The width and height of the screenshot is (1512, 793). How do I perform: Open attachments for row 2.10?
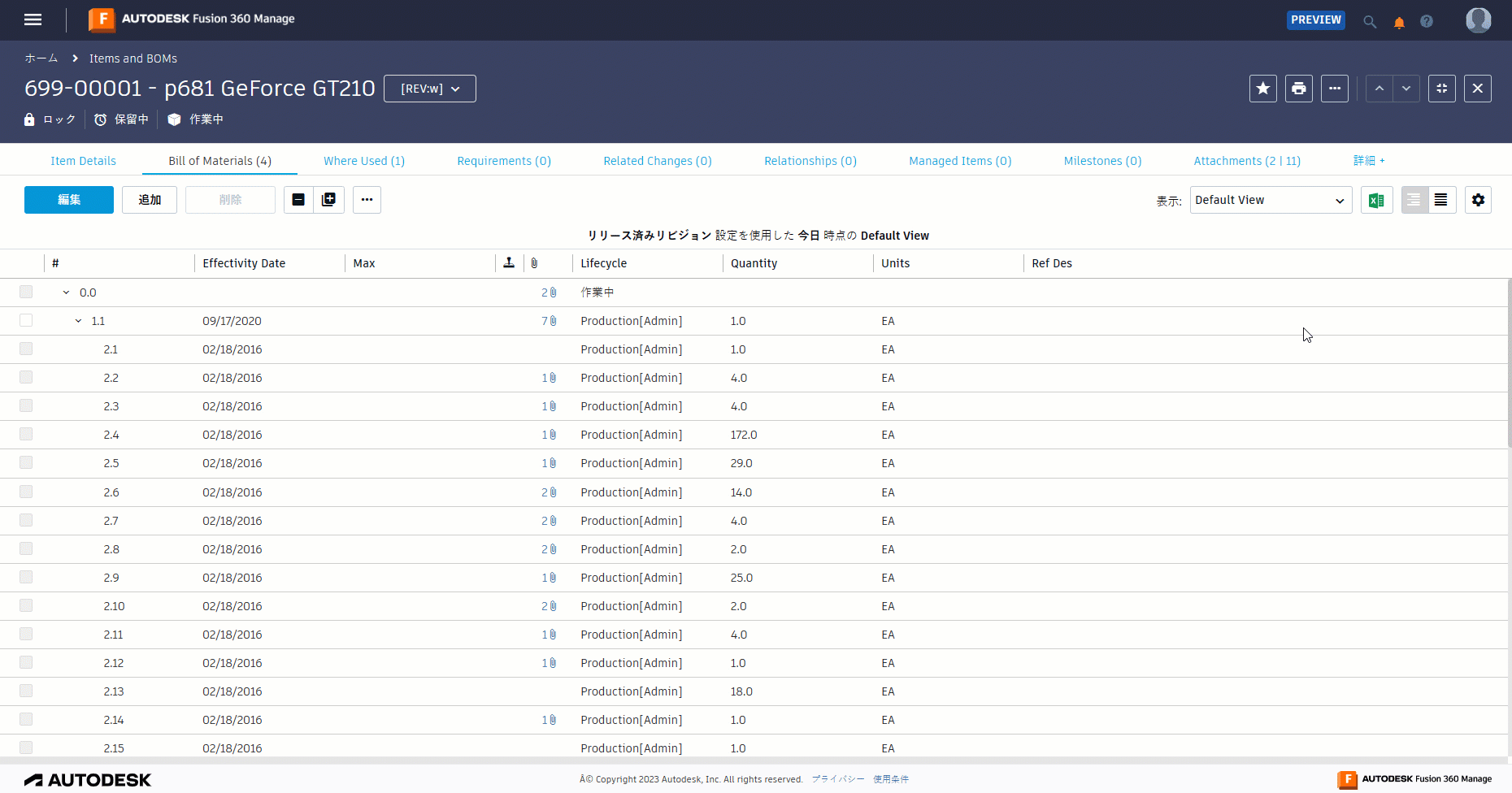click(550, 606)
